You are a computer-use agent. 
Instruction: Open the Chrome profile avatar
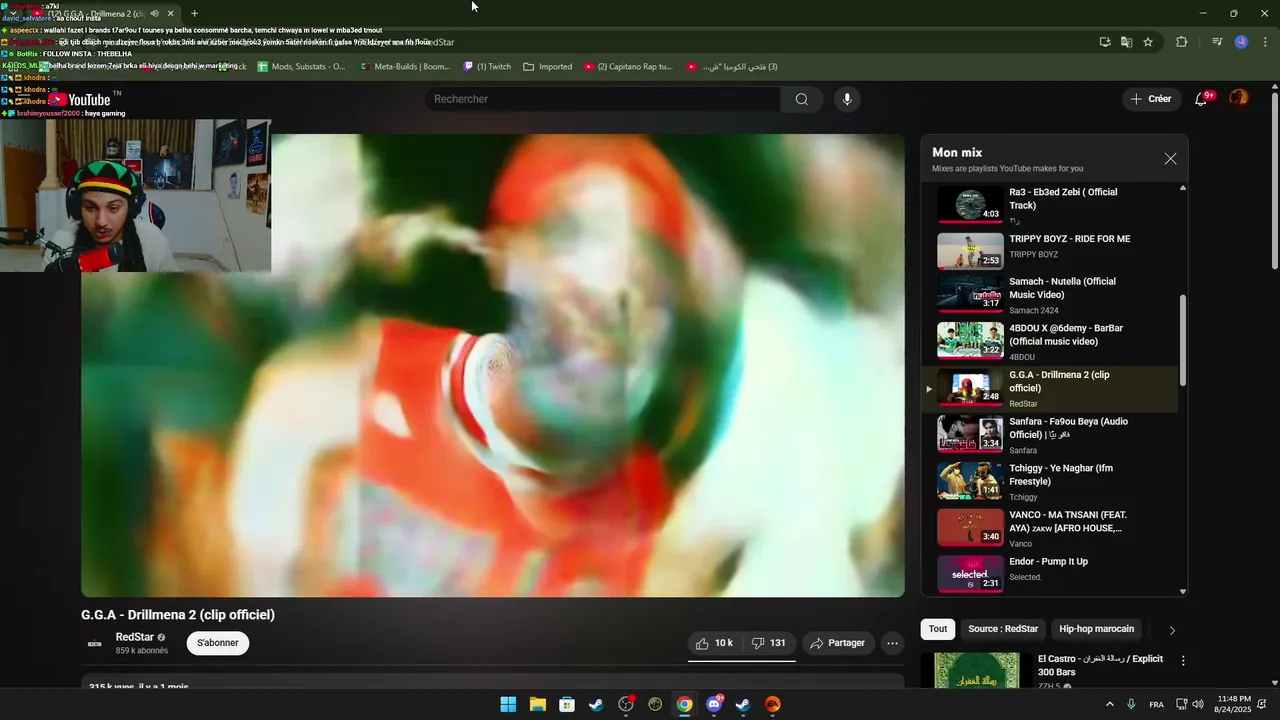coord(1241,42)
